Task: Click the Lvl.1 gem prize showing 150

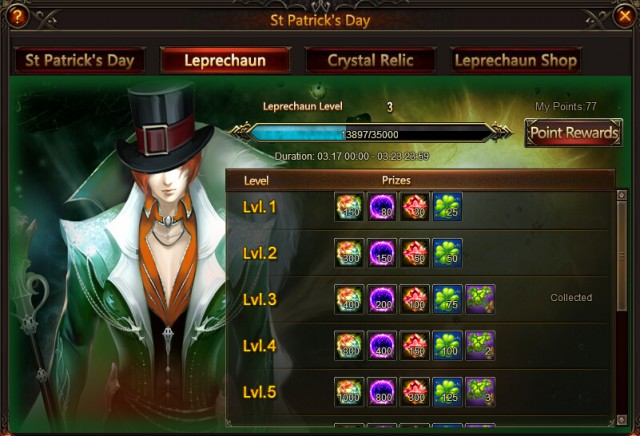Action: click(x=349, y=207)
